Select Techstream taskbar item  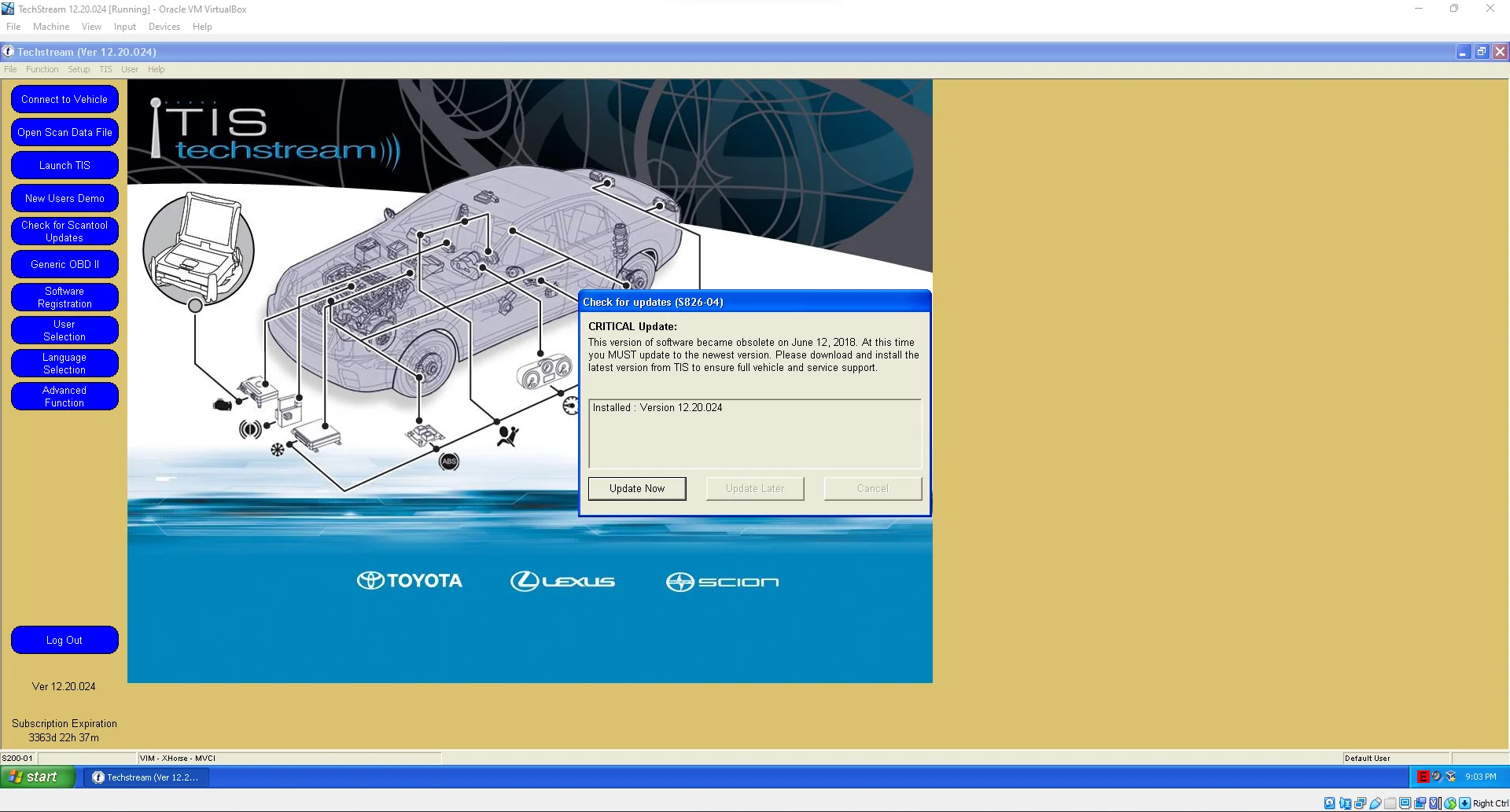pos(145,777)
